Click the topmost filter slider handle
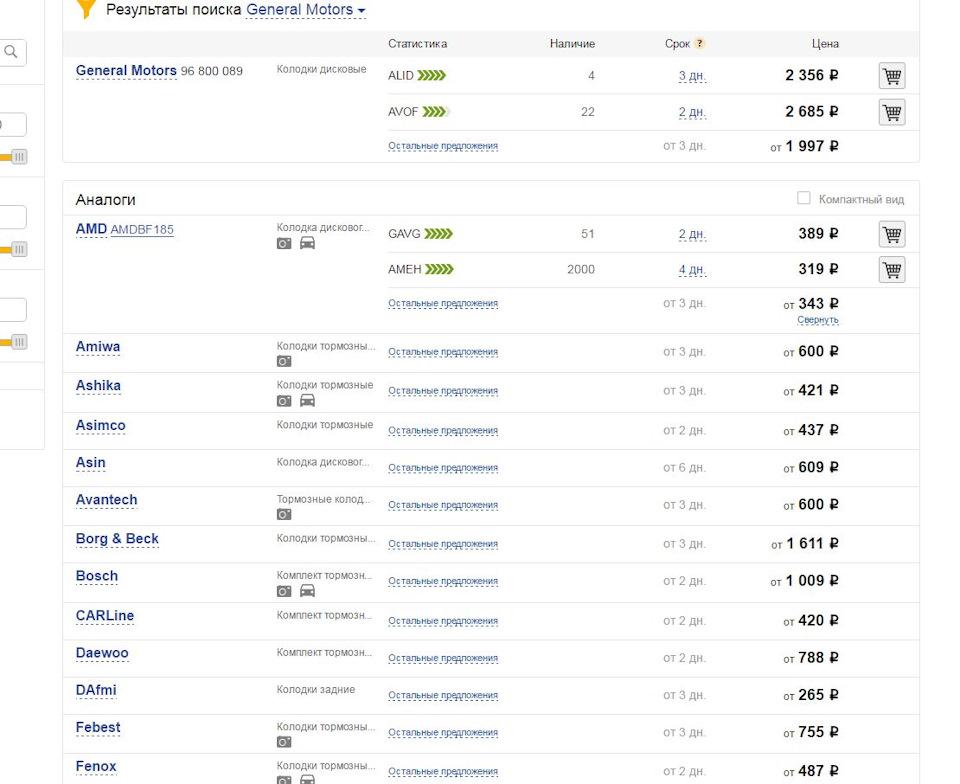Image resolution: width=960 pixels, height=784 pixels. (x=18, y=157)
